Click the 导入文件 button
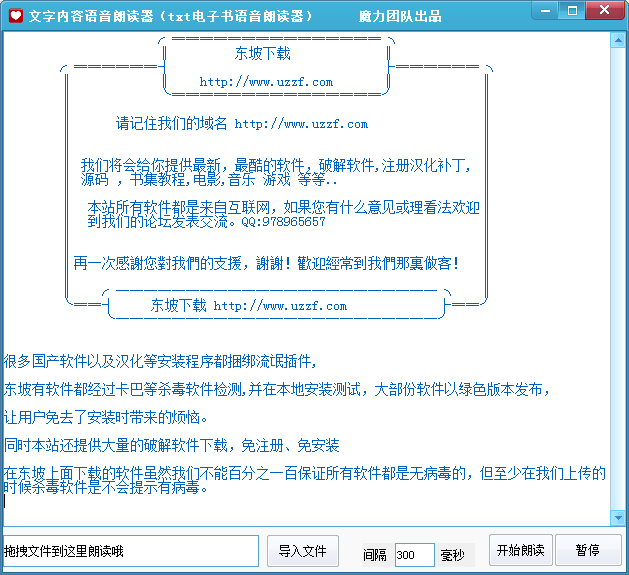The height and width of the screenshot is (575, 629). tap(303, 551)
